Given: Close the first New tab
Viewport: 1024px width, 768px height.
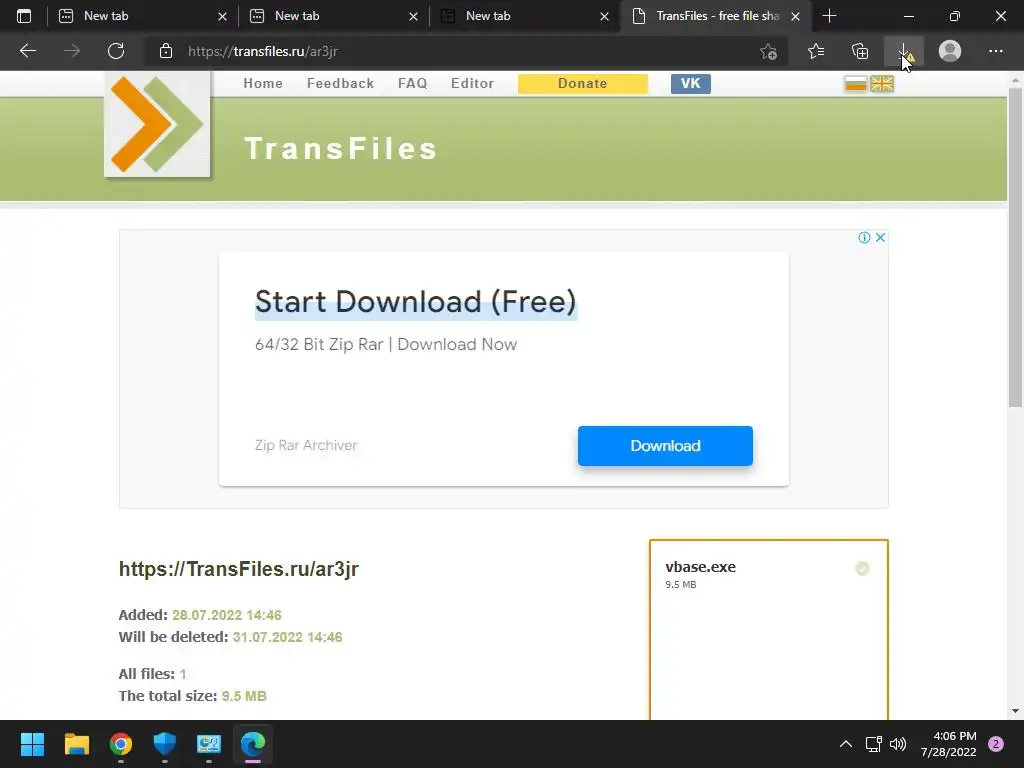Looking at the screenshot, I should point(222,16).
